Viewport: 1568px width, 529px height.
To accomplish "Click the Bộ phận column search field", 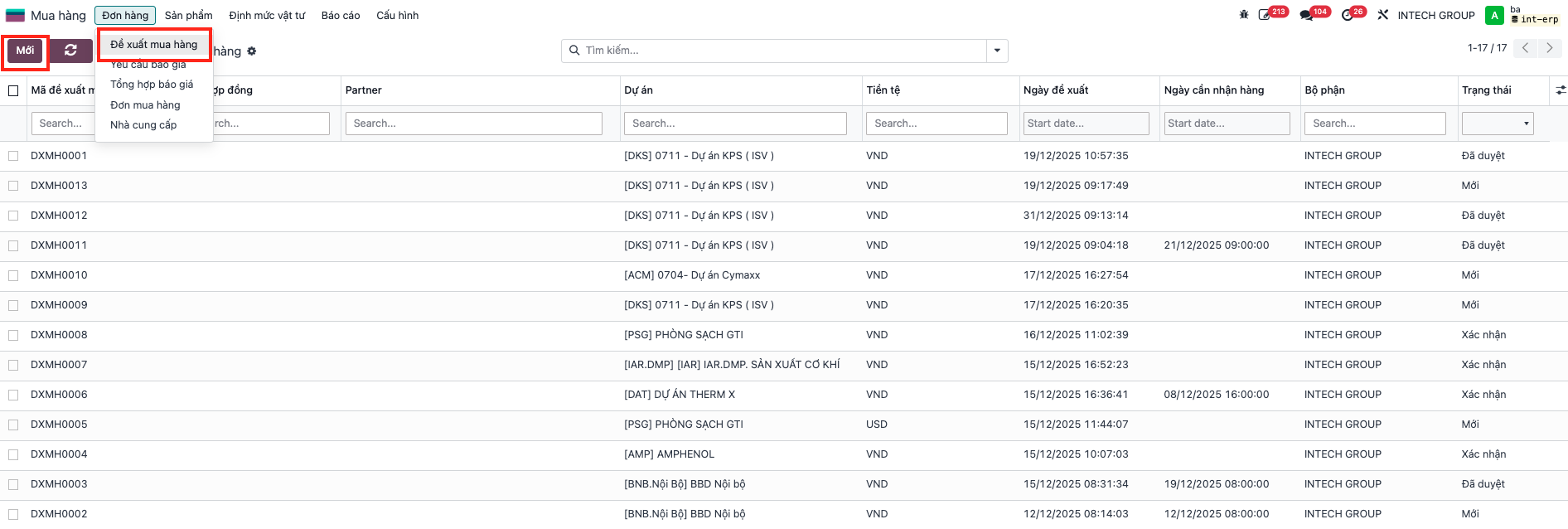I will [x=1375, y=124].
